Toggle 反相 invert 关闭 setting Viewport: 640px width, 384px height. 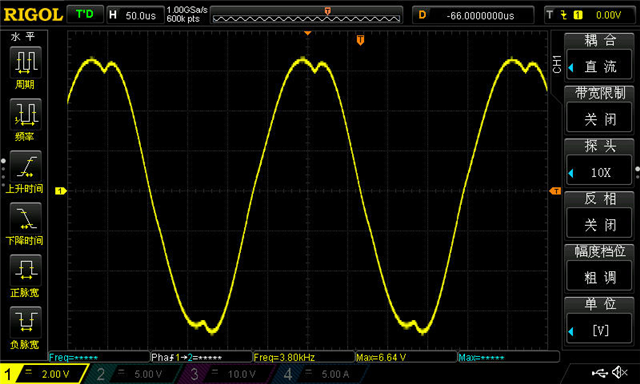click(x=599, y=224)
